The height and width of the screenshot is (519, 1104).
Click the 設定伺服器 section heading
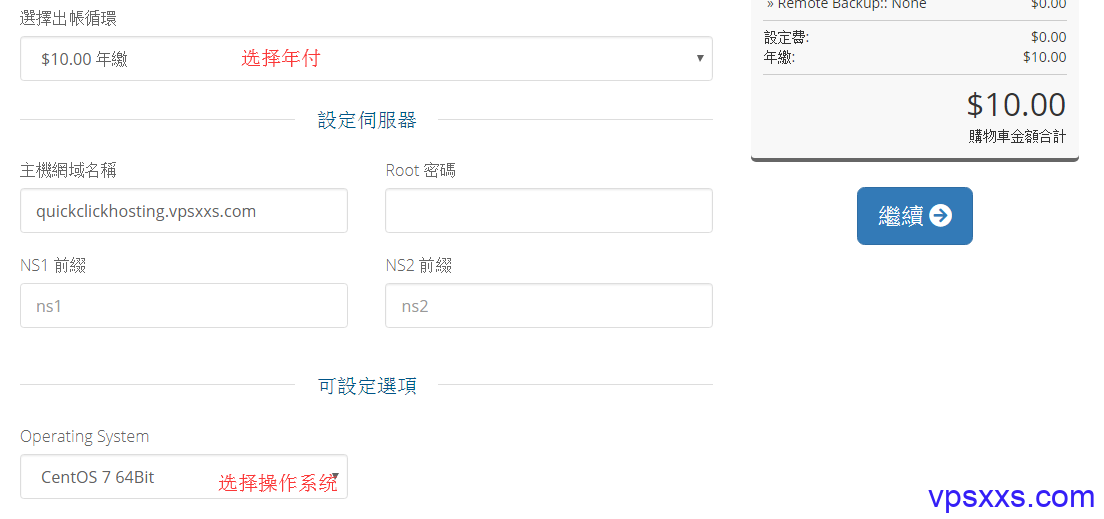coord(367,120)
